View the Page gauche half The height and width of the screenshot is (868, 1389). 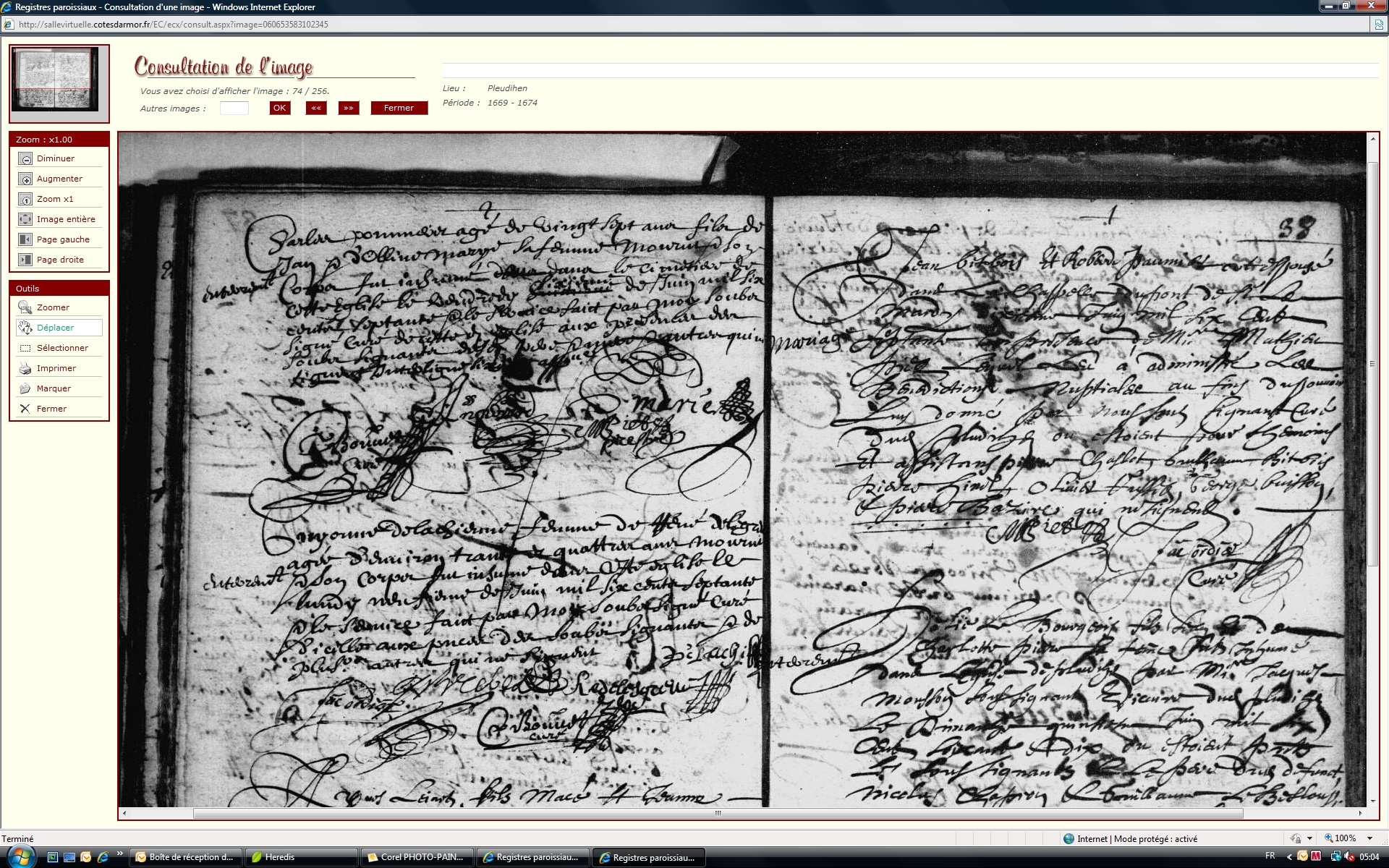pos(25,240)
